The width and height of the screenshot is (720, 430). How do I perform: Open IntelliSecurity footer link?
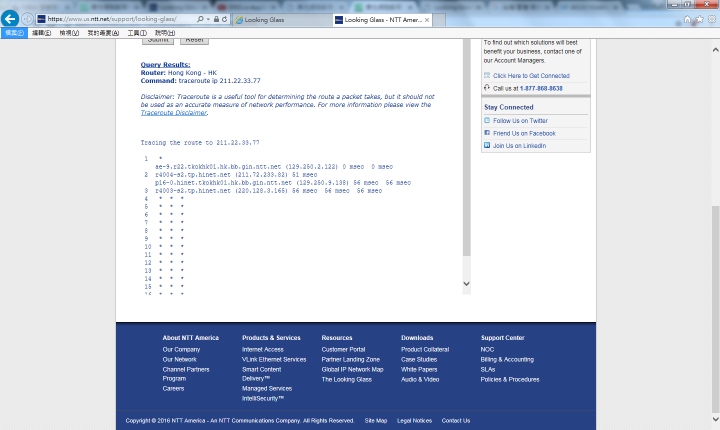click(263, 399)
